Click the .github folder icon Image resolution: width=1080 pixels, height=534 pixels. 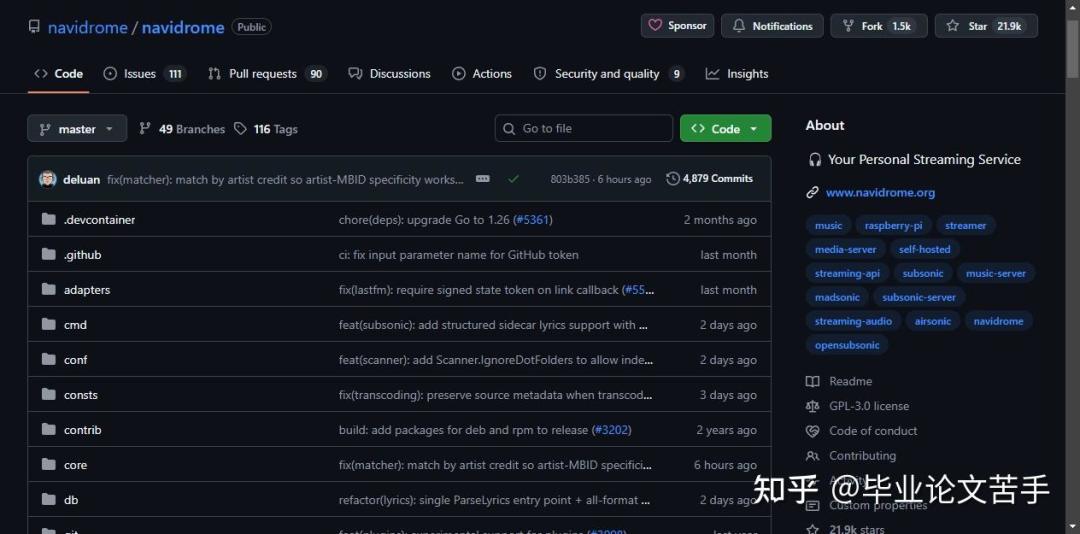(x=48, y=255)
